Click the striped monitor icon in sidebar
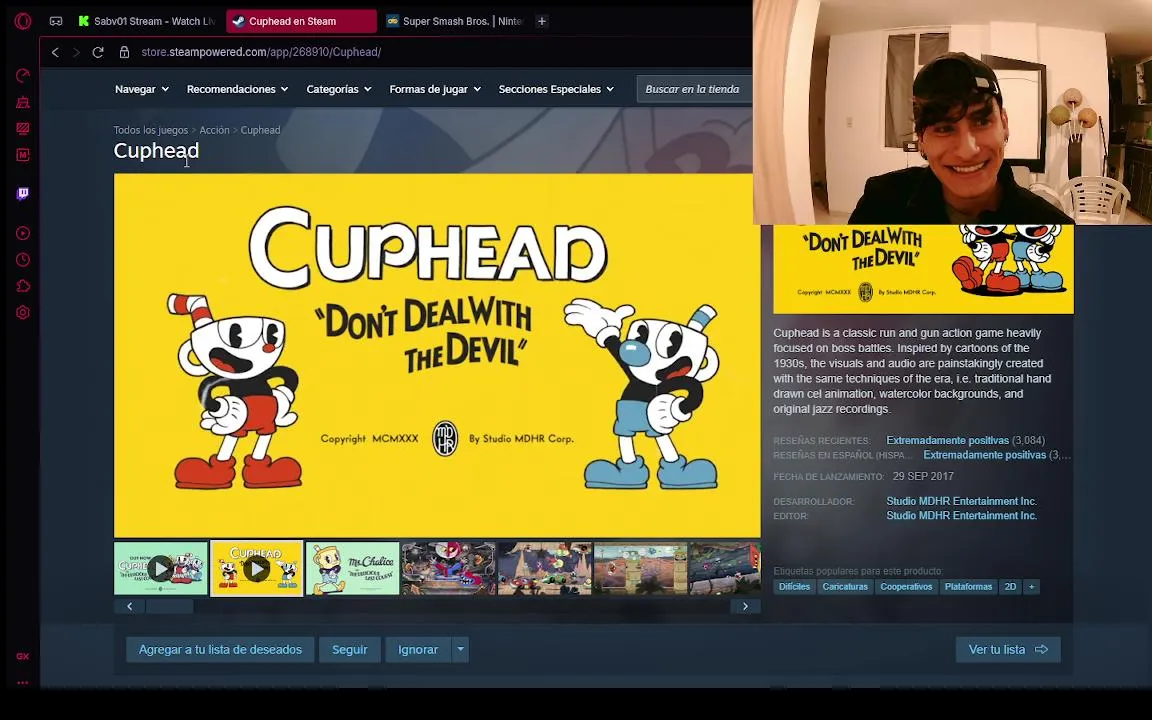This screenshot has height=720, width=1152. tap(23, 129)
